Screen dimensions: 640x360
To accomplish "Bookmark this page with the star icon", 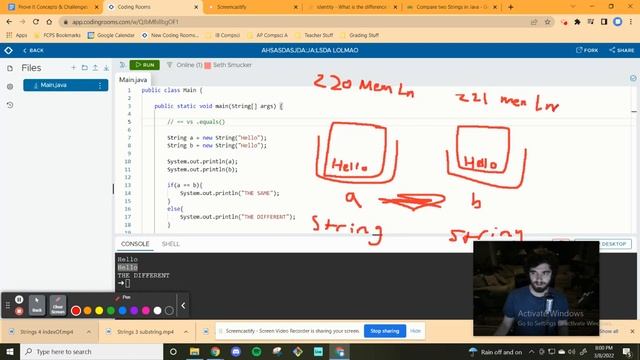I will pos(547,22).
